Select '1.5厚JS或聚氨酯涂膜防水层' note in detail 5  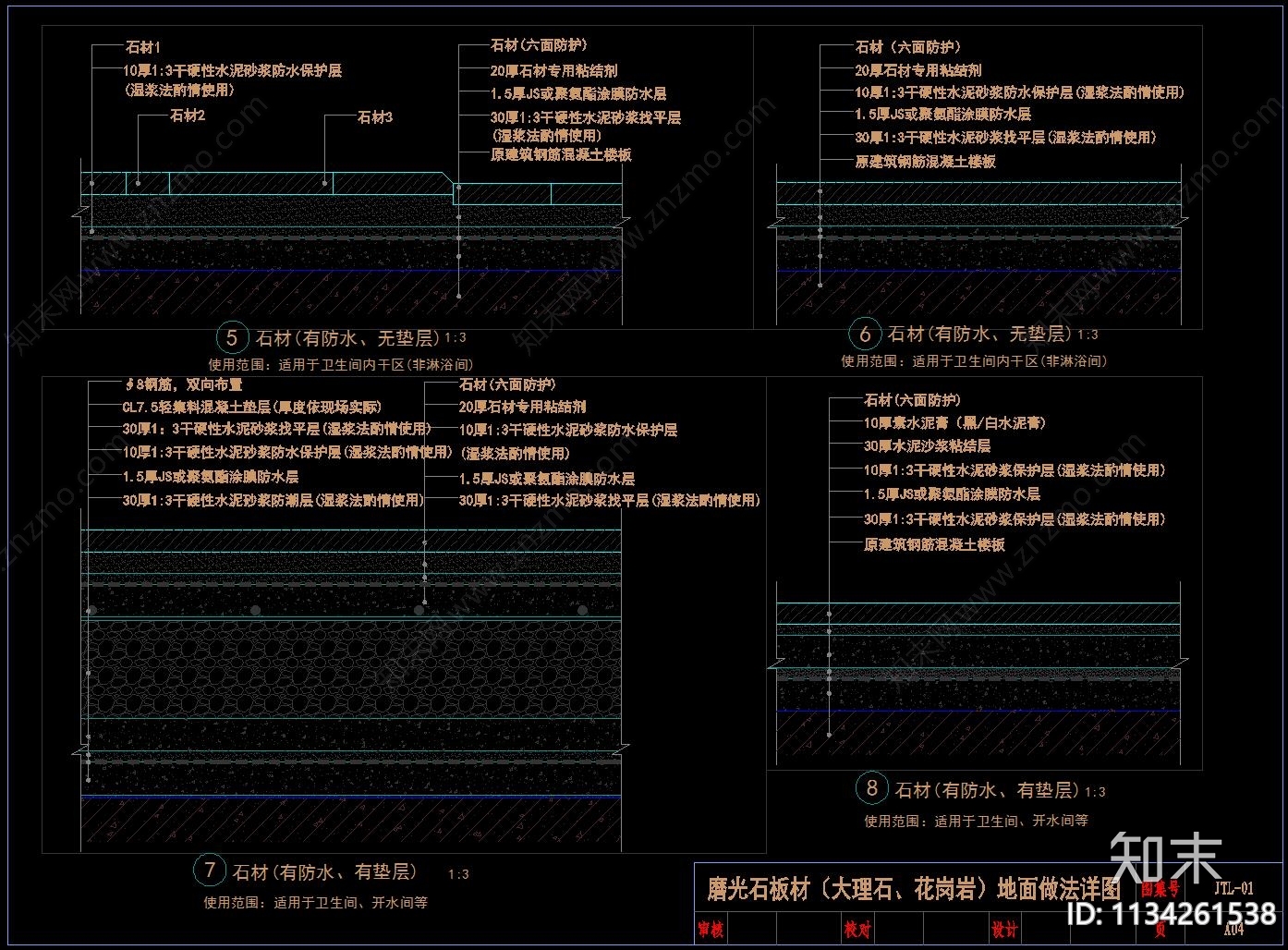click(x=578, y=93)
